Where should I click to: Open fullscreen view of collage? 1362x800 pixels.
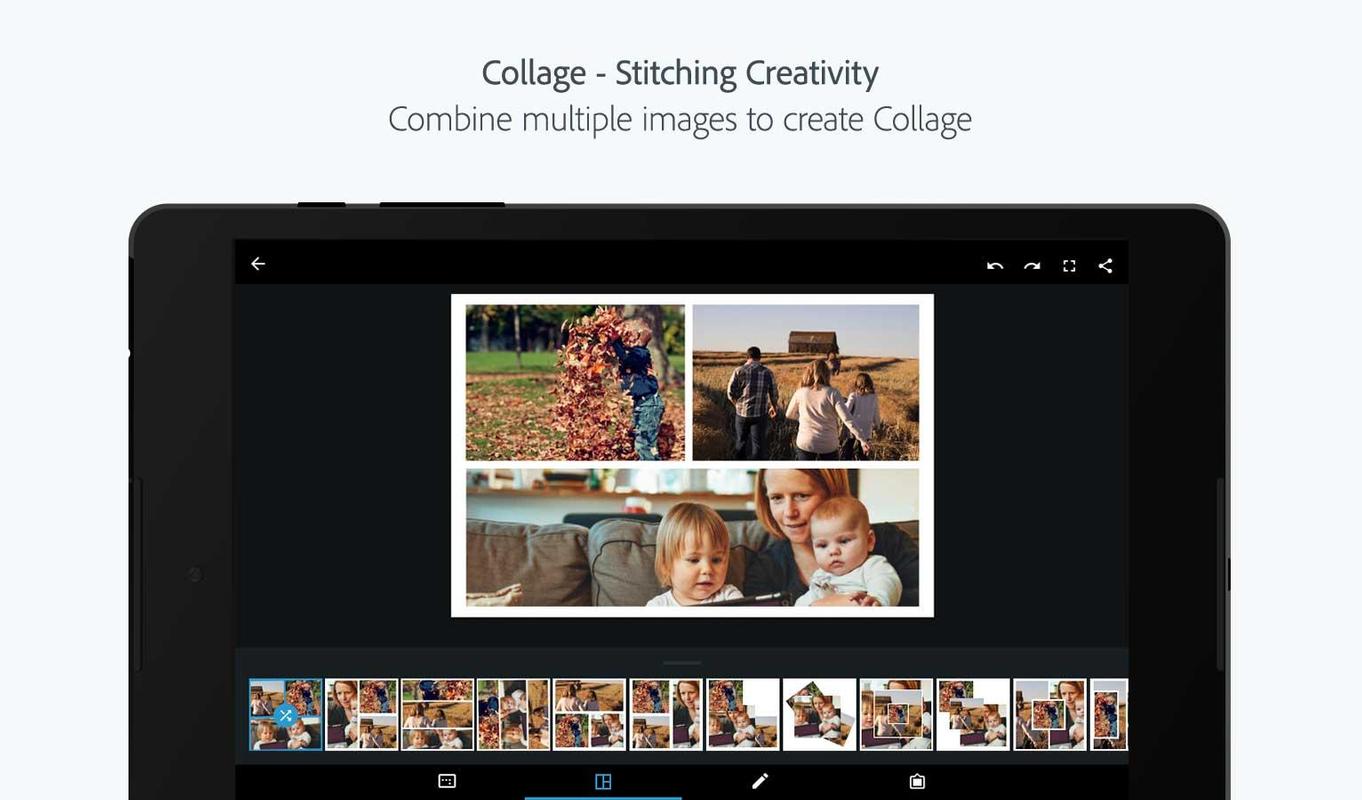[x=1069, y=265]
